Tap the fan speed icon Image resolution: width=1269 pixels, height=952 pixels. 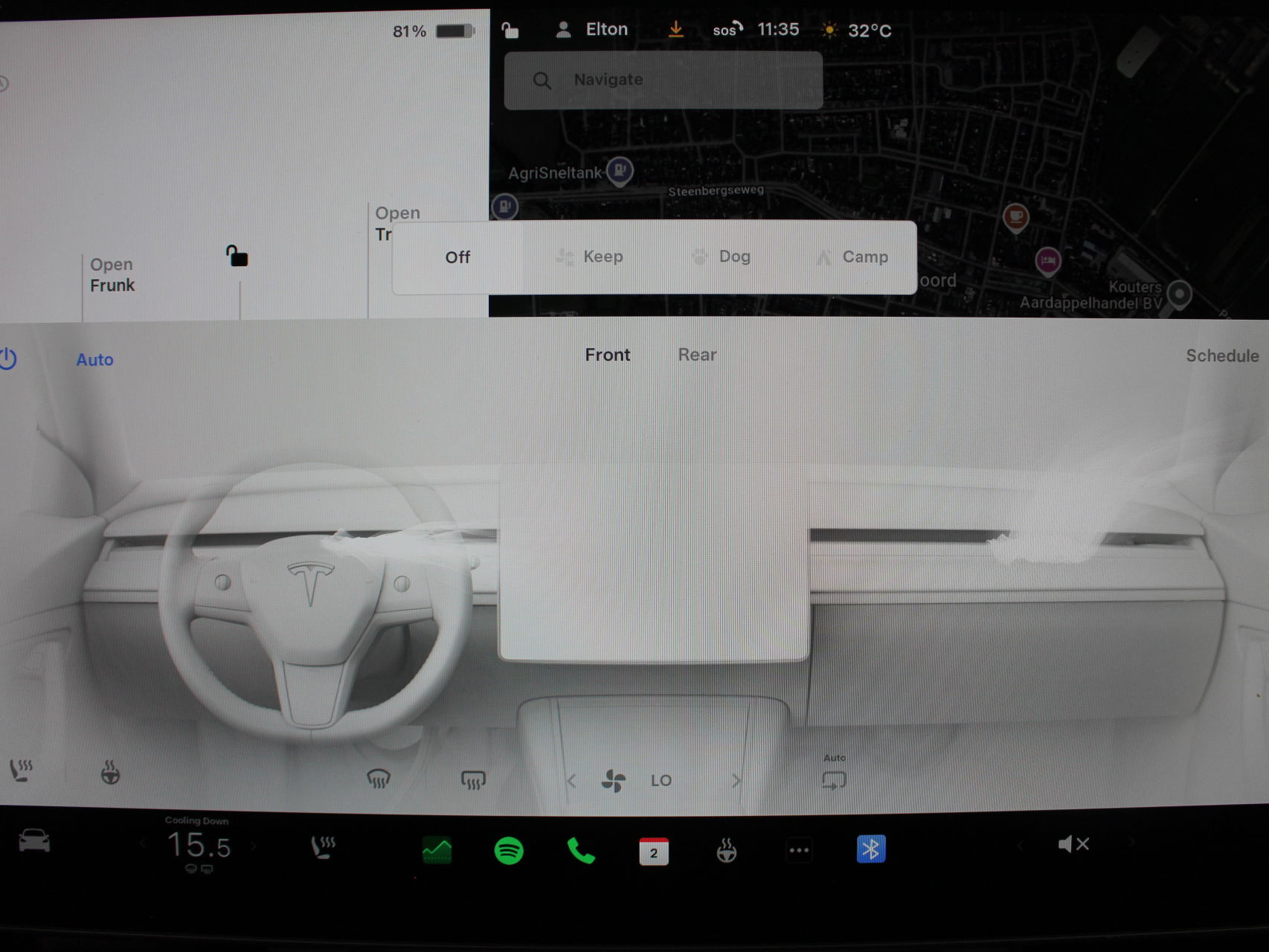point(614,780)
